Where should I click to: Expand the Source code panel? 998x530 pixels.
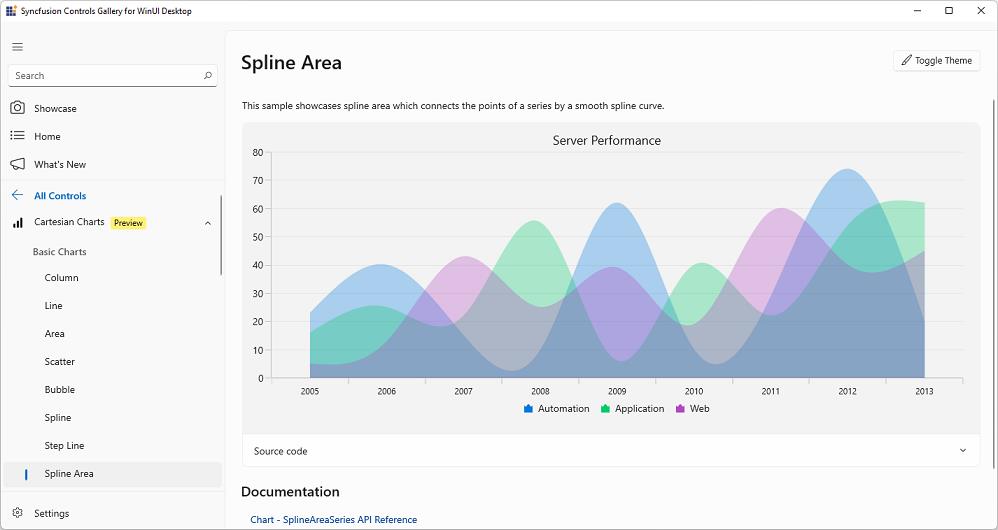point(962,451)
